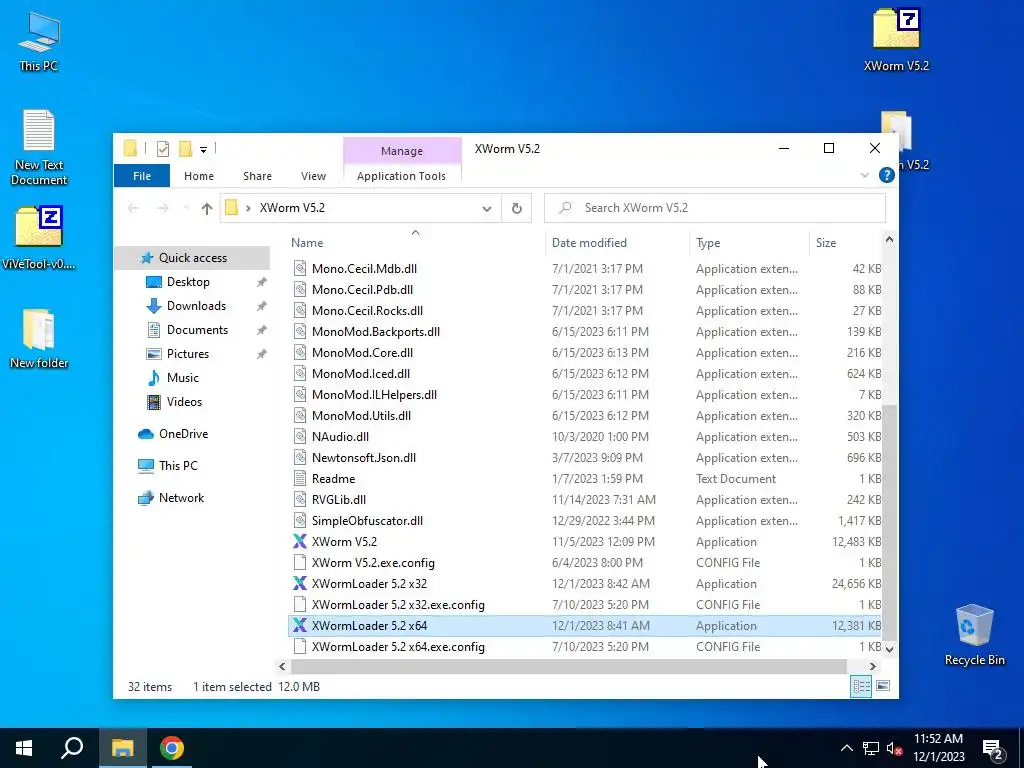The height and width of the screenshot is (768, 1024).
Task: Open the muted volume tray icon
Action: click(x=894, y=748)
